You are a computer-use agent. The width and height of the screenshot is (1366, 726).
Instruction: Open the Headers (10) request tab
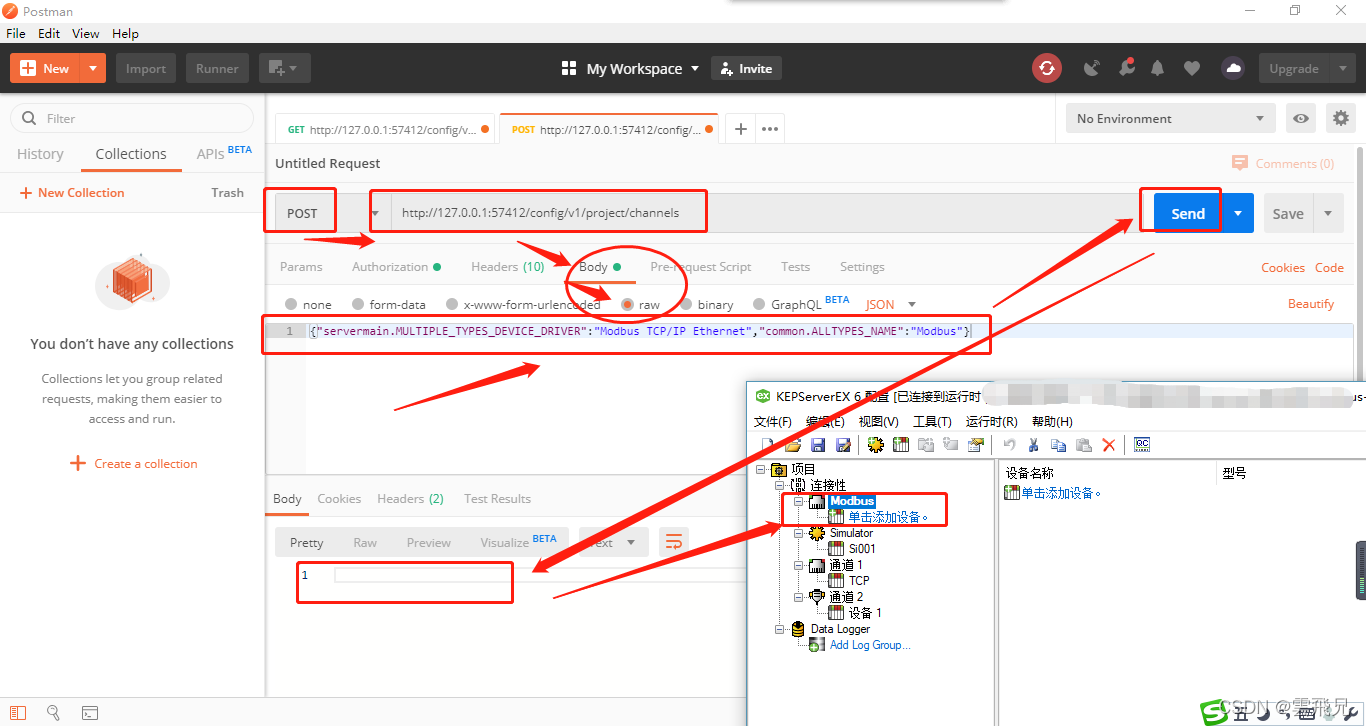coord(507,267)
